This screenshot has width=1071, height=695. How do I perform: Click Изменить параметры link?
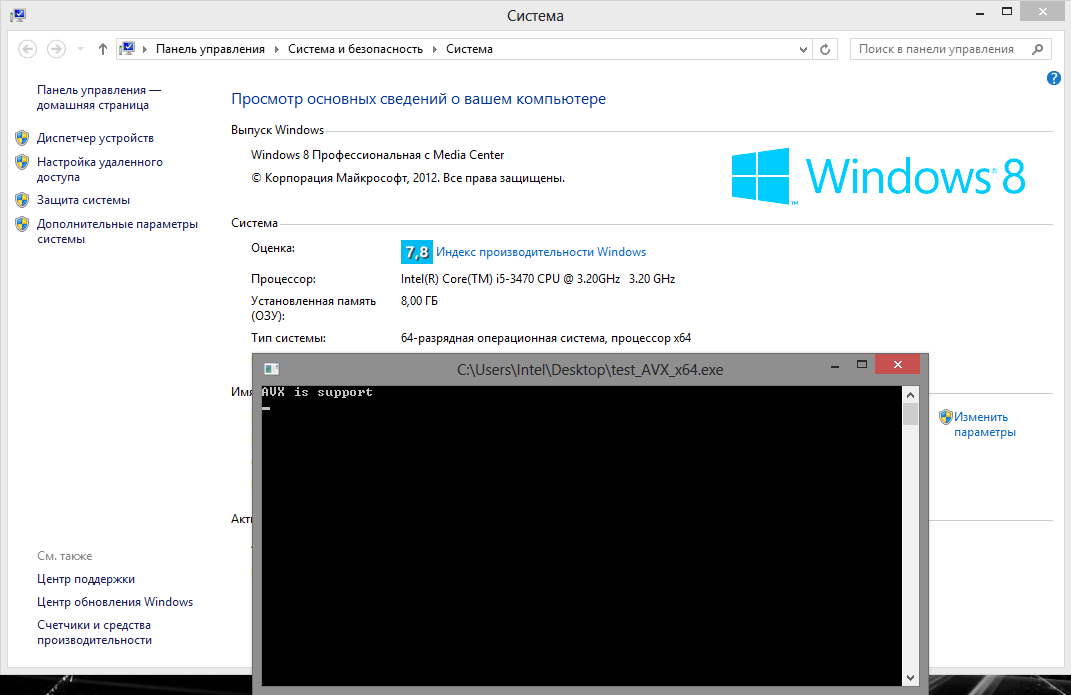984,425
